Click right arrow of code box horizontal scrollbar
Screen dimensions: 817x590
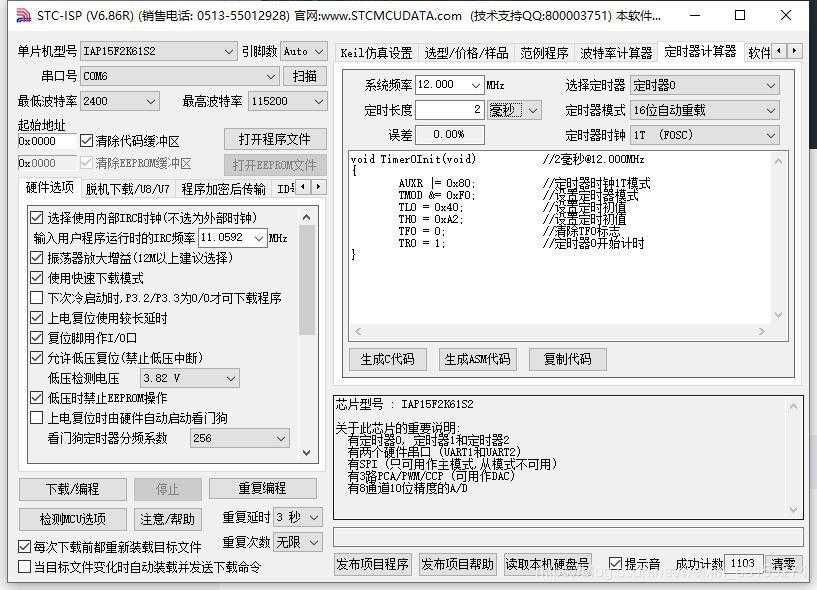(x=761, y=331)
